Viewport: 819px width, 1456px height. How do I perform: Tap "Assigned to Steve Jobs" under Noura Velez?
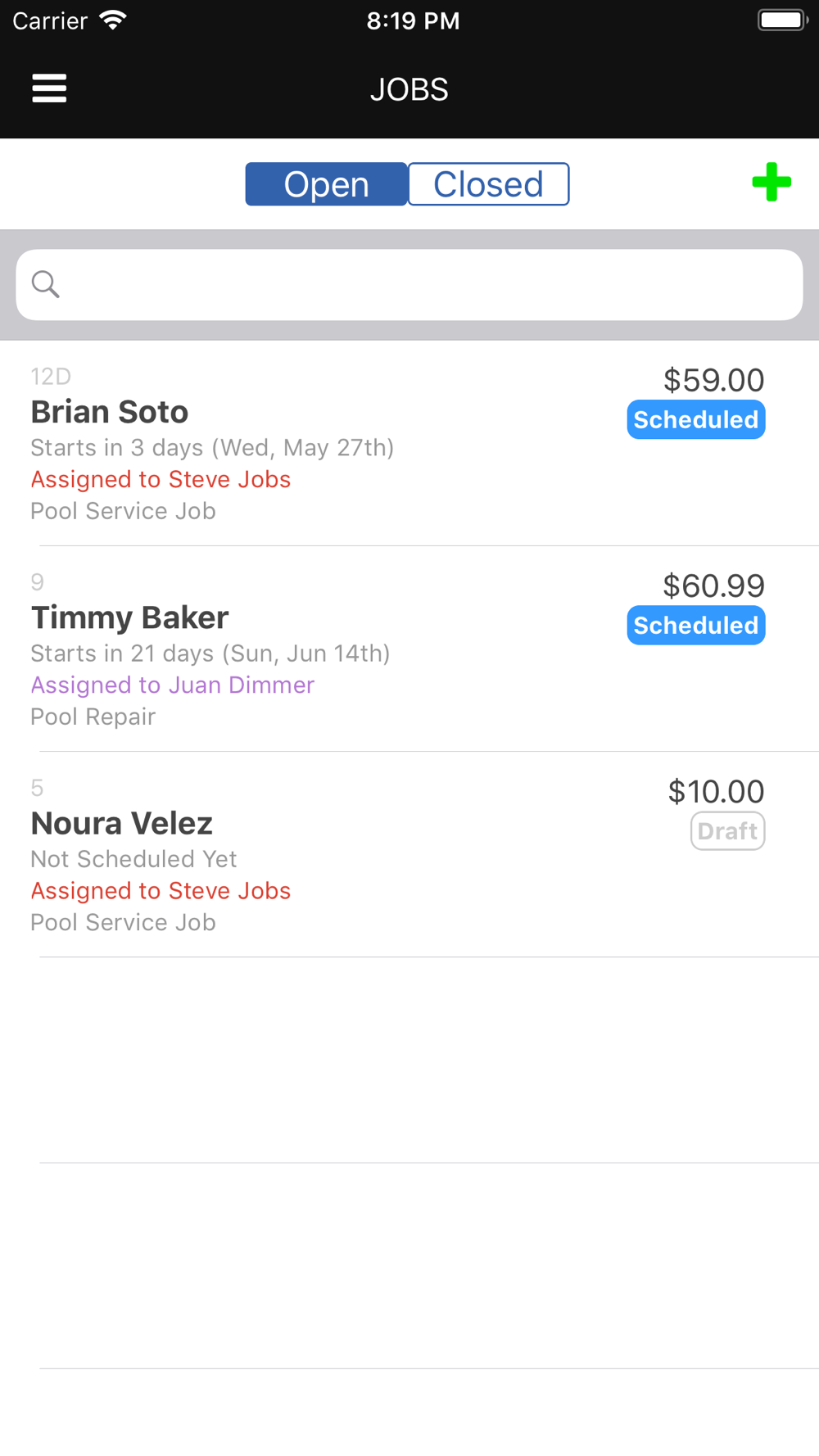point(161,891)
